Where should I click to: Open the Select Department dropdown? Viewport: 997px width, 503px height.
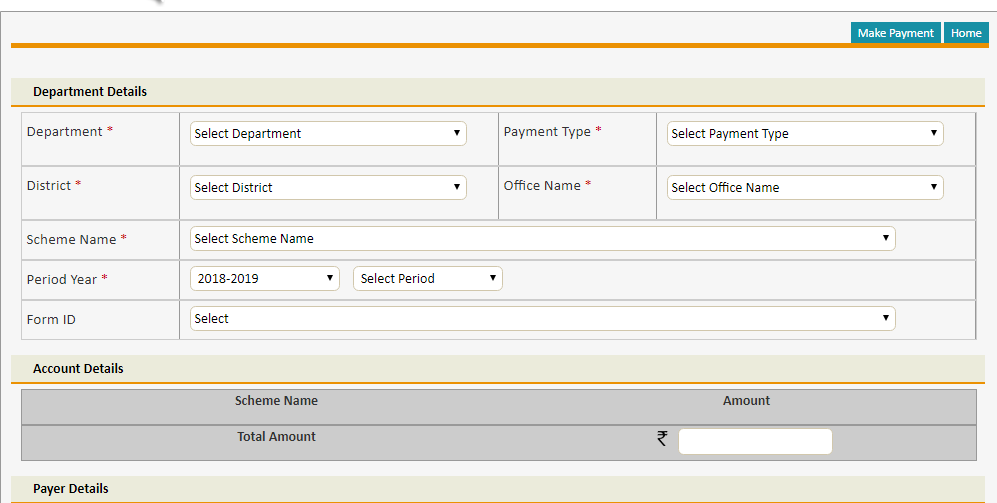(328, 133)
